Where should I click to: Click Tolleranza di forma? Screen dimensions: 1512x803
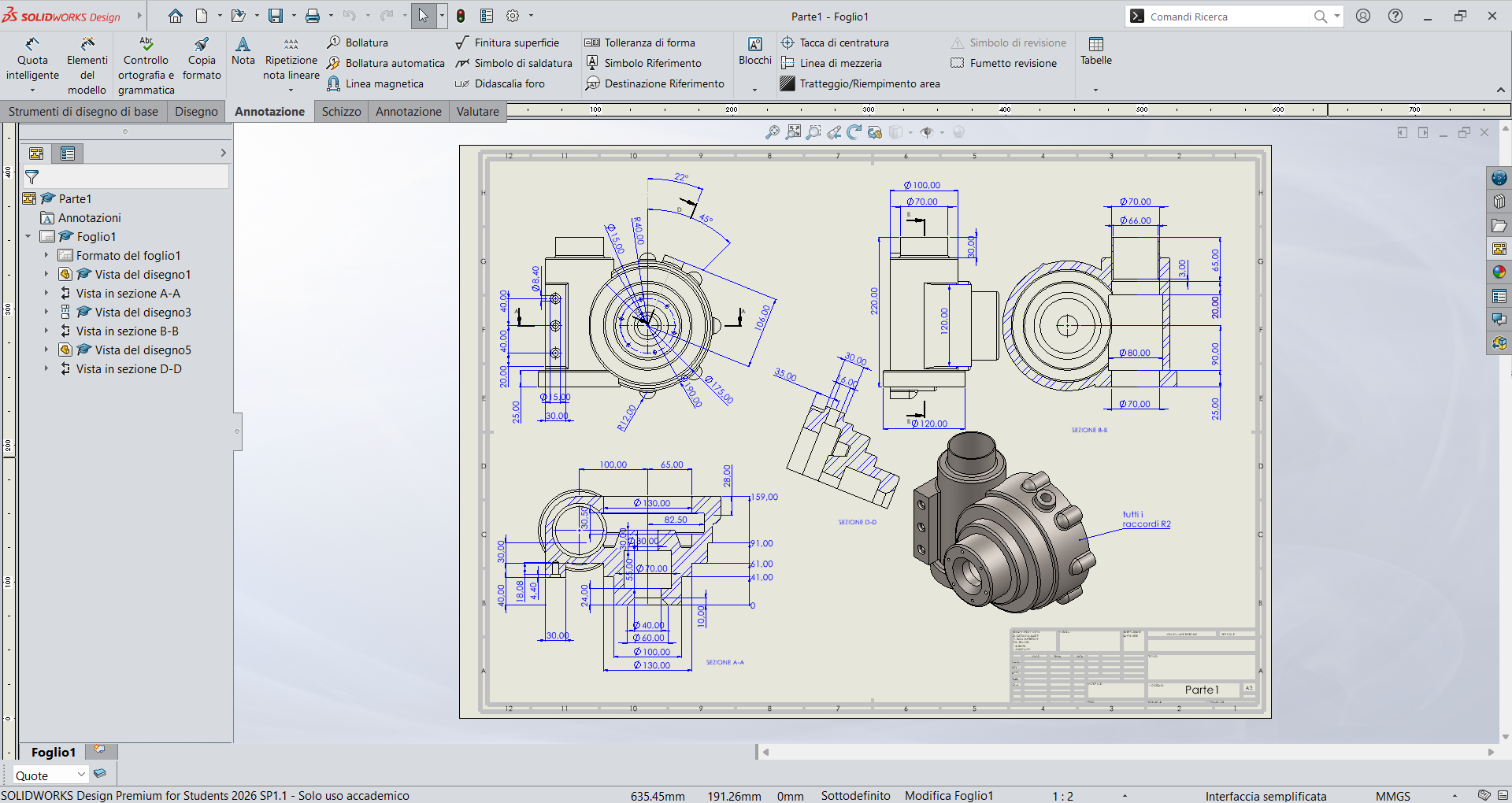pyautogui.click(x=640, y=43)
